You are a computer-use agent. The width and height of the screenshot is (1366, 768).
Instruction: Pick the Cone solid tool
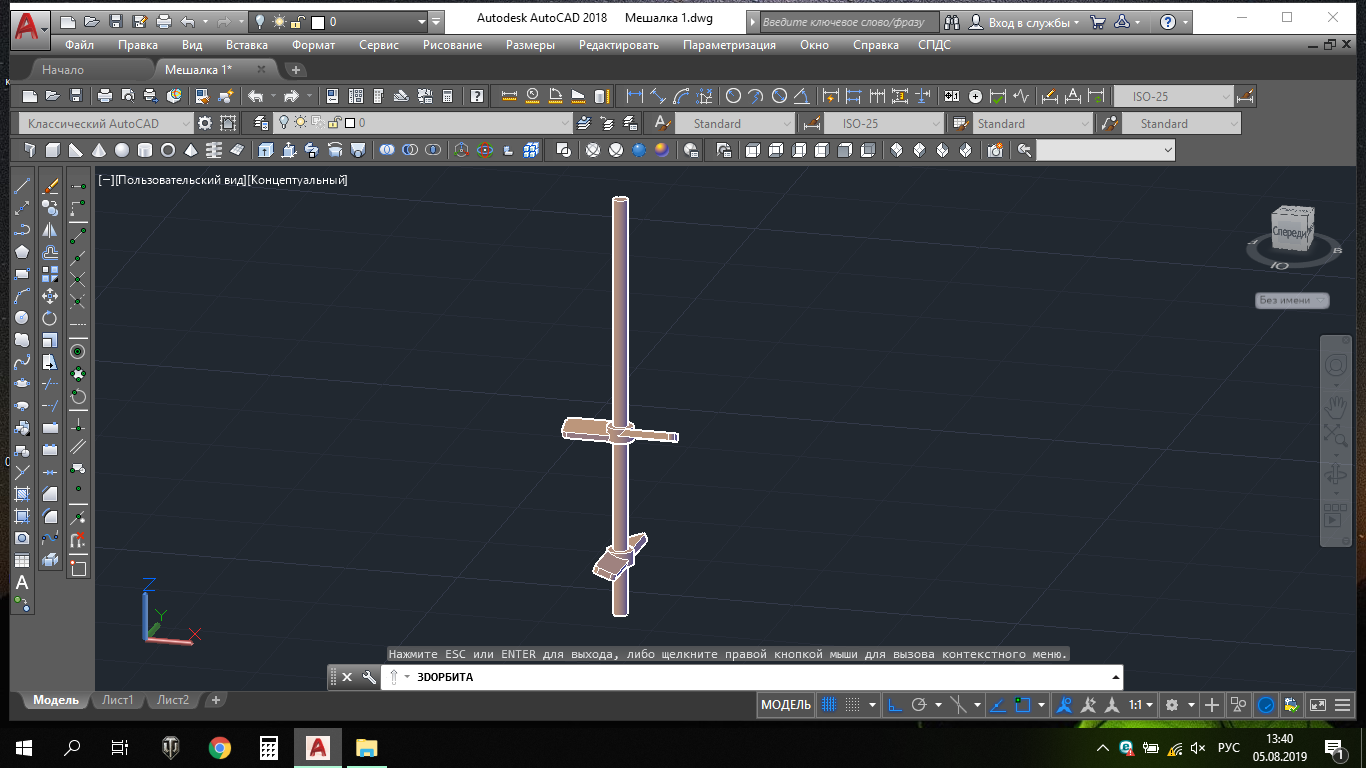(99, 150)
